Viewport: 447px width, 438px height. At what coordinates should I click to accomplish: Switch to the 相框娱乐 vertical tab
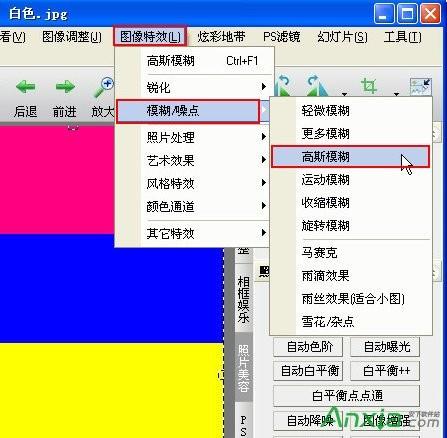click(x=244, y=299)
